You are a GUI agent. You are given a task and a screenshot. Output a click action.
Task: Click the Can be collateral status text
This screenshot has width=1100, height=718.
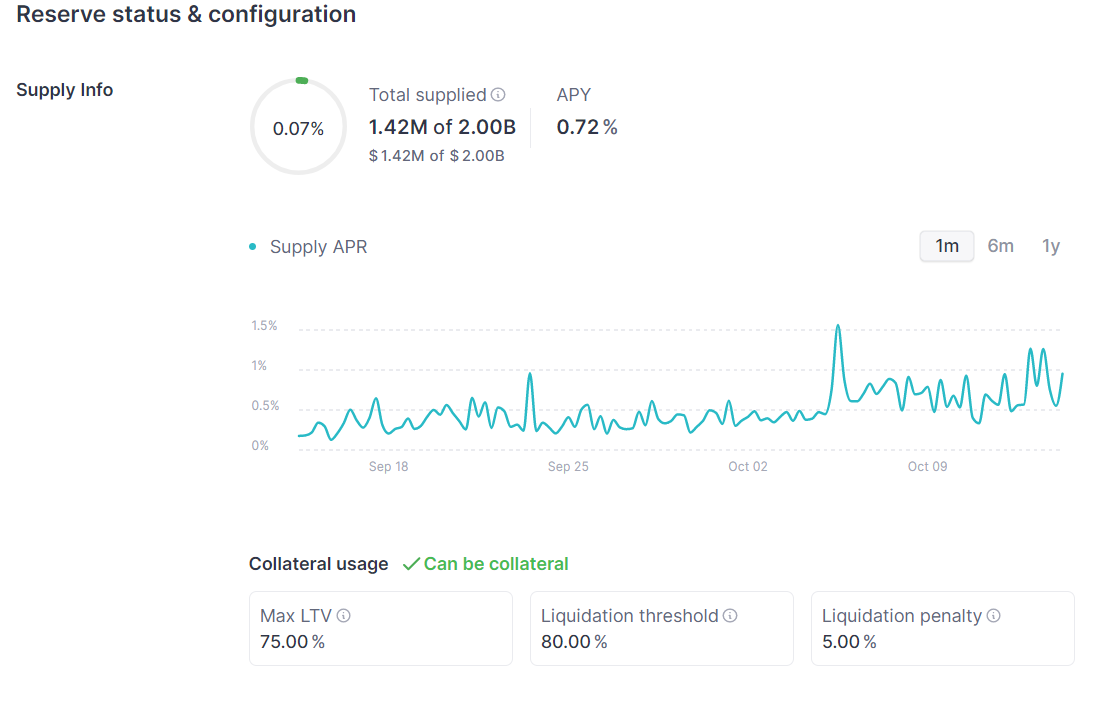(496, 564)
